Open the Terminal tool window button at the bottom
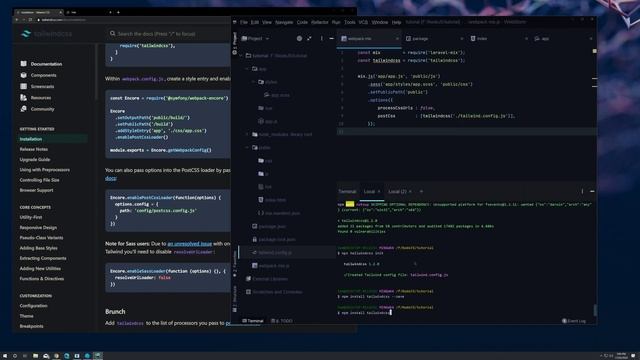 click(253, 321)
